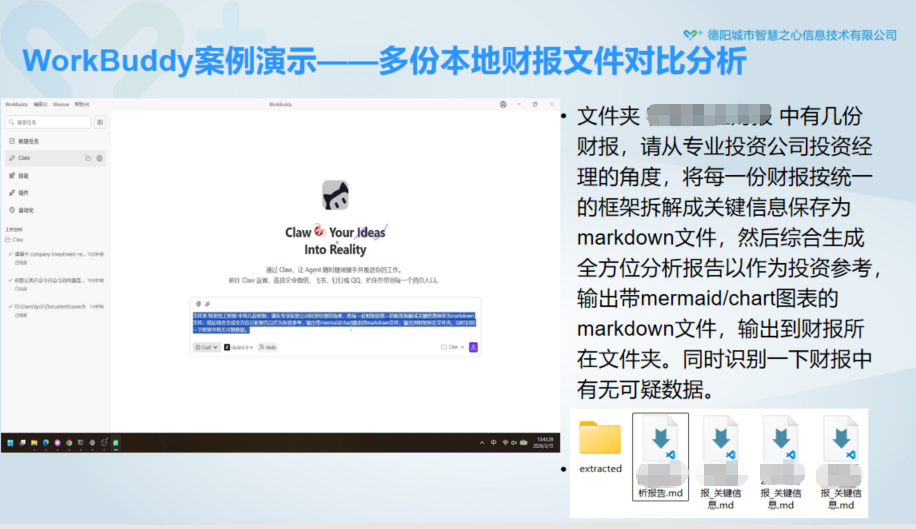Open the D:\Users Documents task history entry
Viewport: 916px width, 529px height.
coord(56,310)
